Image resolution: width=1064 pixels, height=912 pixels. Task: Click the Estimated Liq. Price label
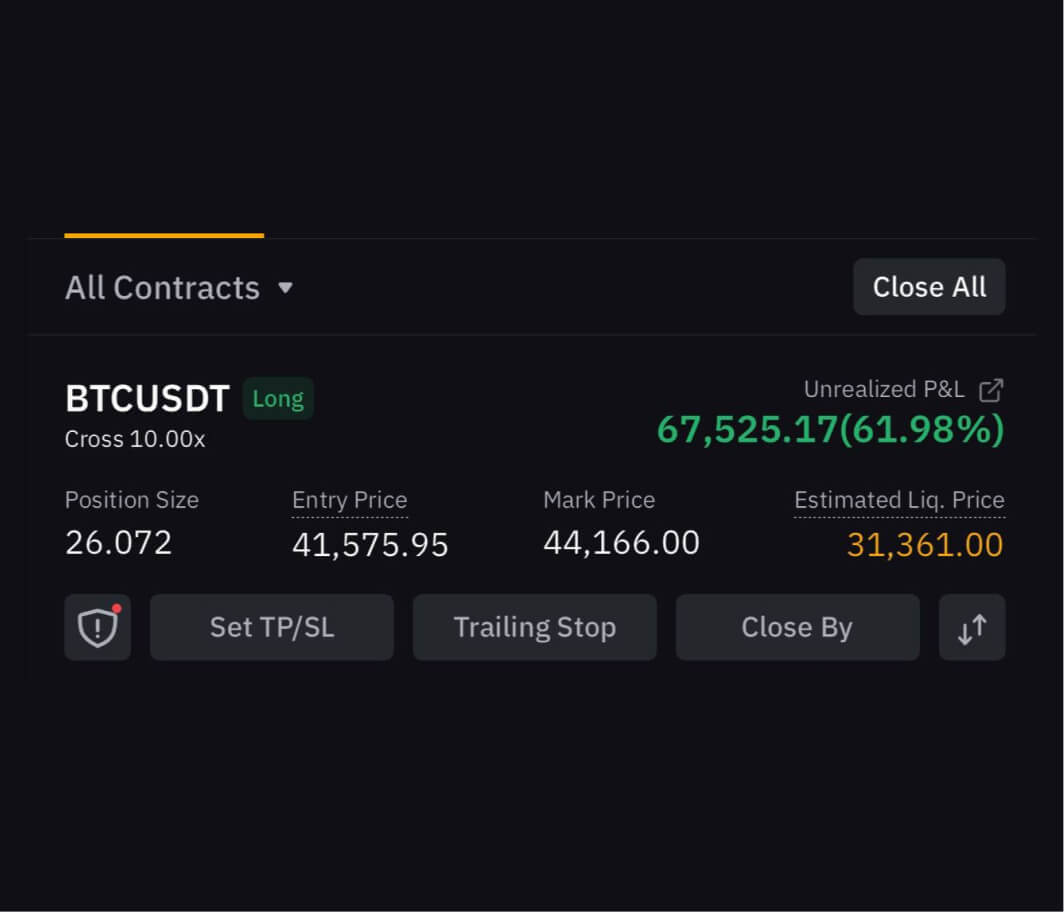[899, 500]
